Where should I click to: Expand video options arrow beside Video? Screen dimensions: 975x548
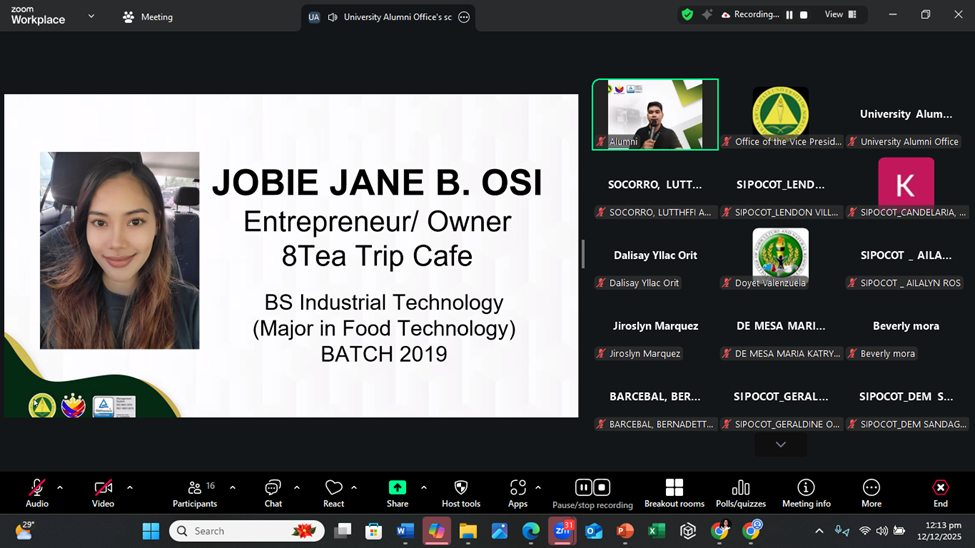point(129,488)
